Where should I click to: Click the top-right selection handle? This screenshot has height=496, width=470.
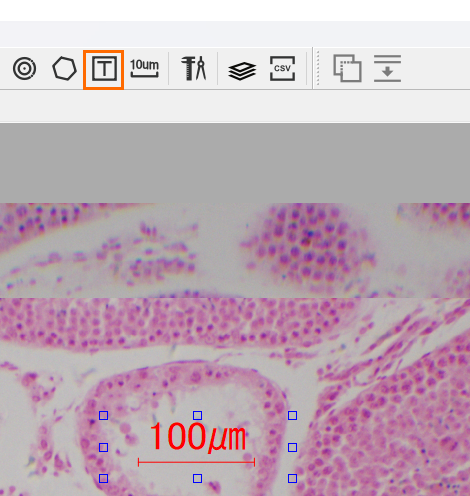pos(292,415)
